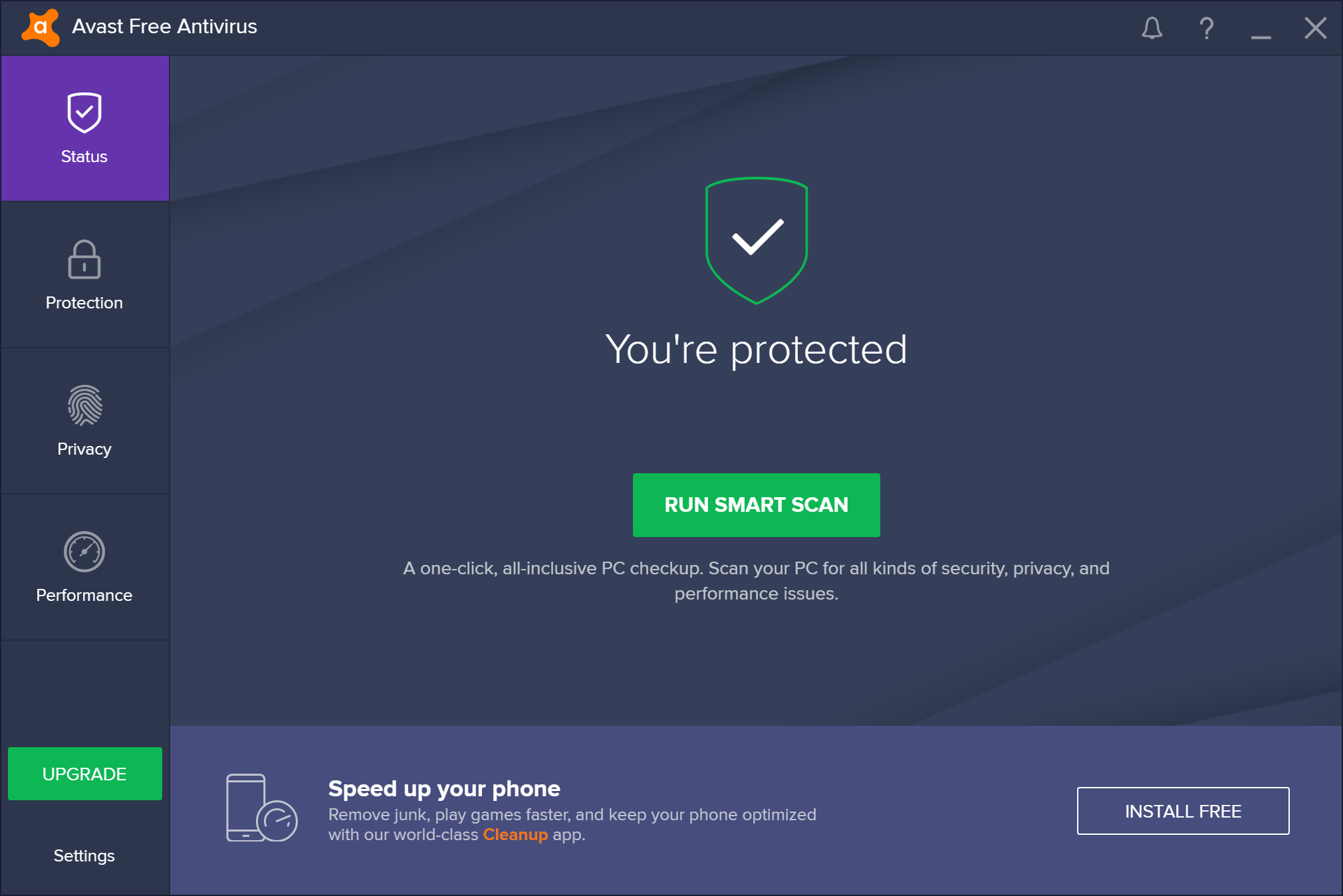Open the Protection section

84,275
